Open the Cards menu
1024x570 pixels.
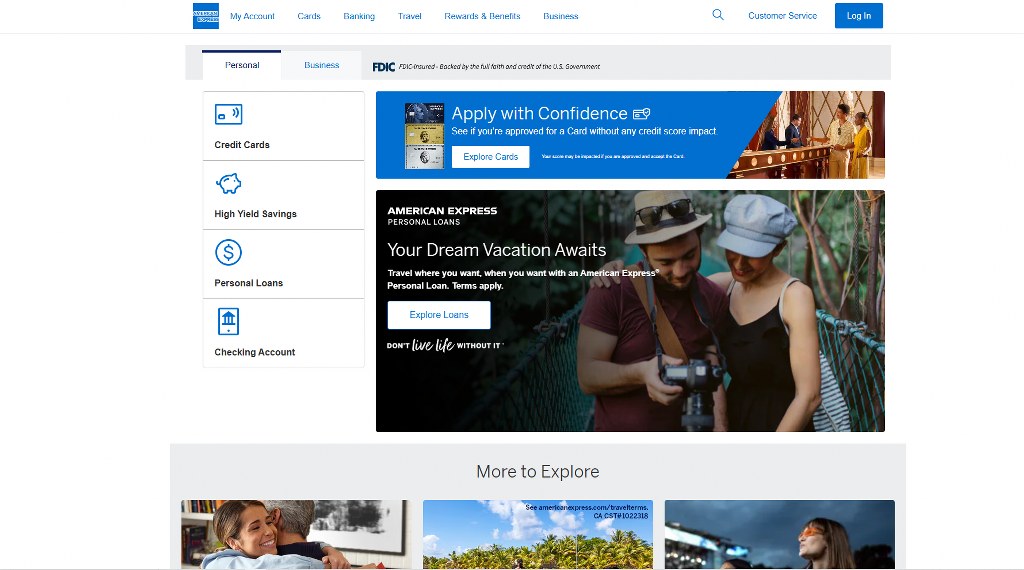309,16
